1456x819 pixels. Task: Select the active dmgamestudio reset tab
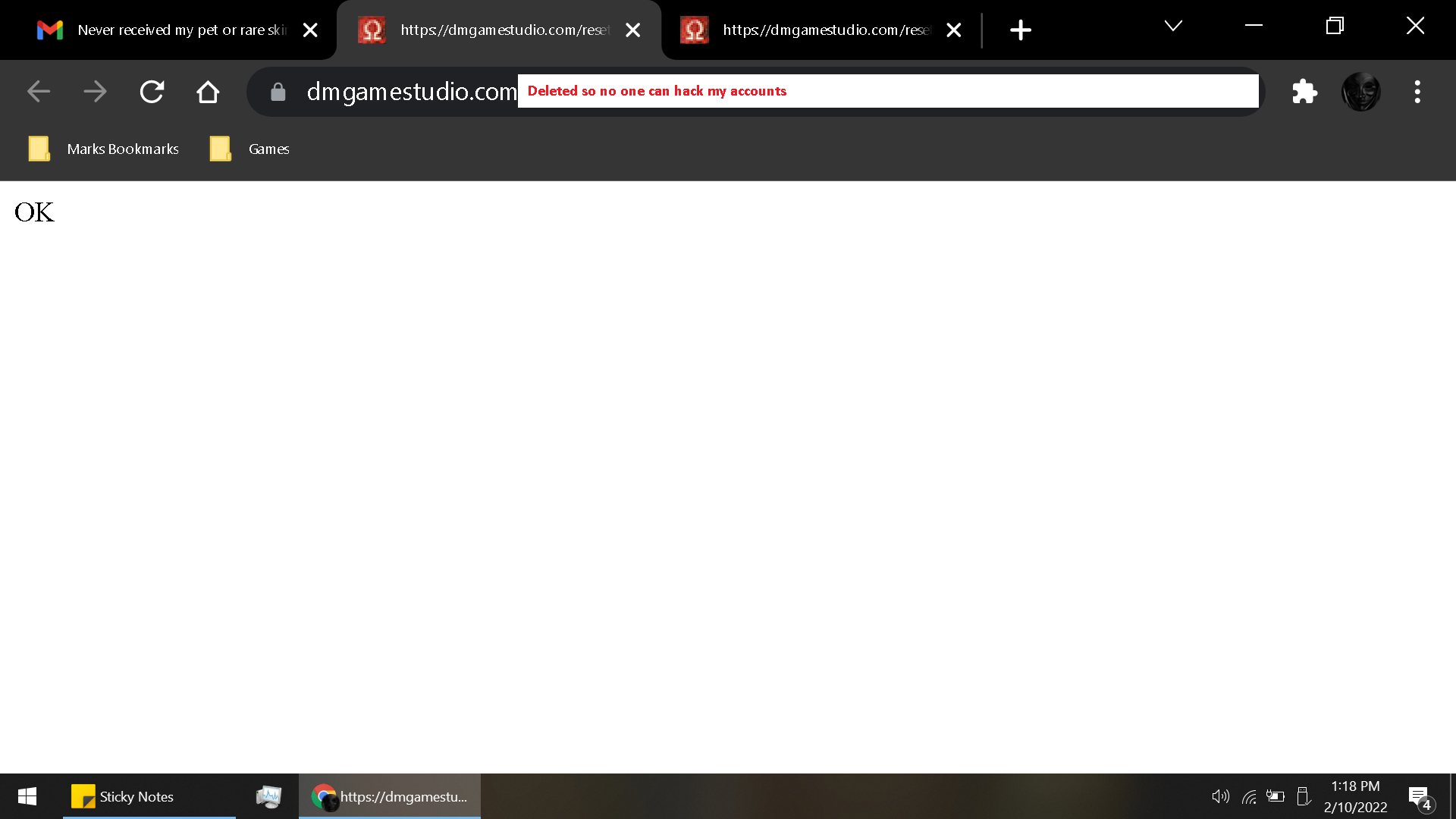pos(500,30)
